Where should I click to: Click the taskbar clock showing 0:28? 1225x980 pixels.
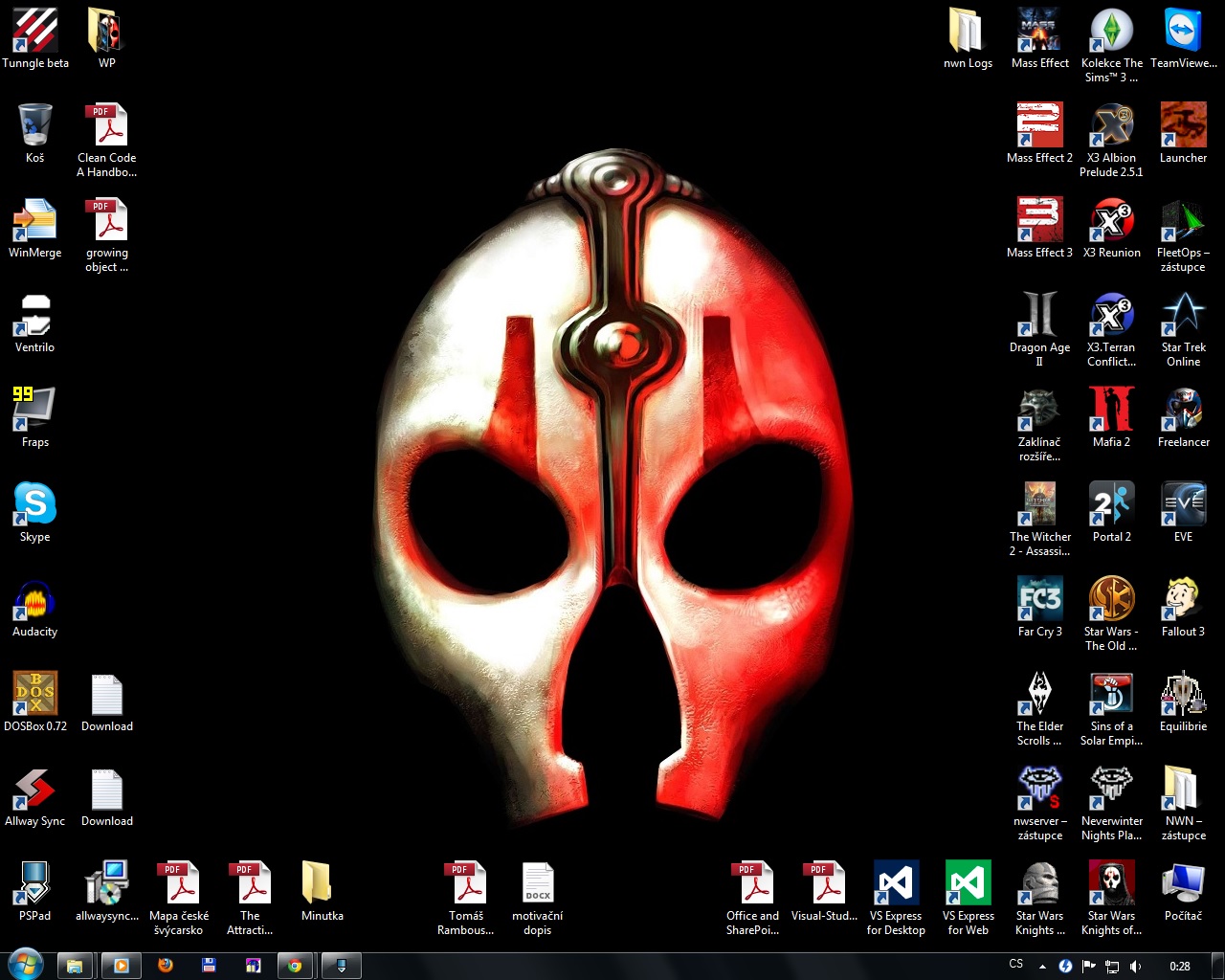1180,966
